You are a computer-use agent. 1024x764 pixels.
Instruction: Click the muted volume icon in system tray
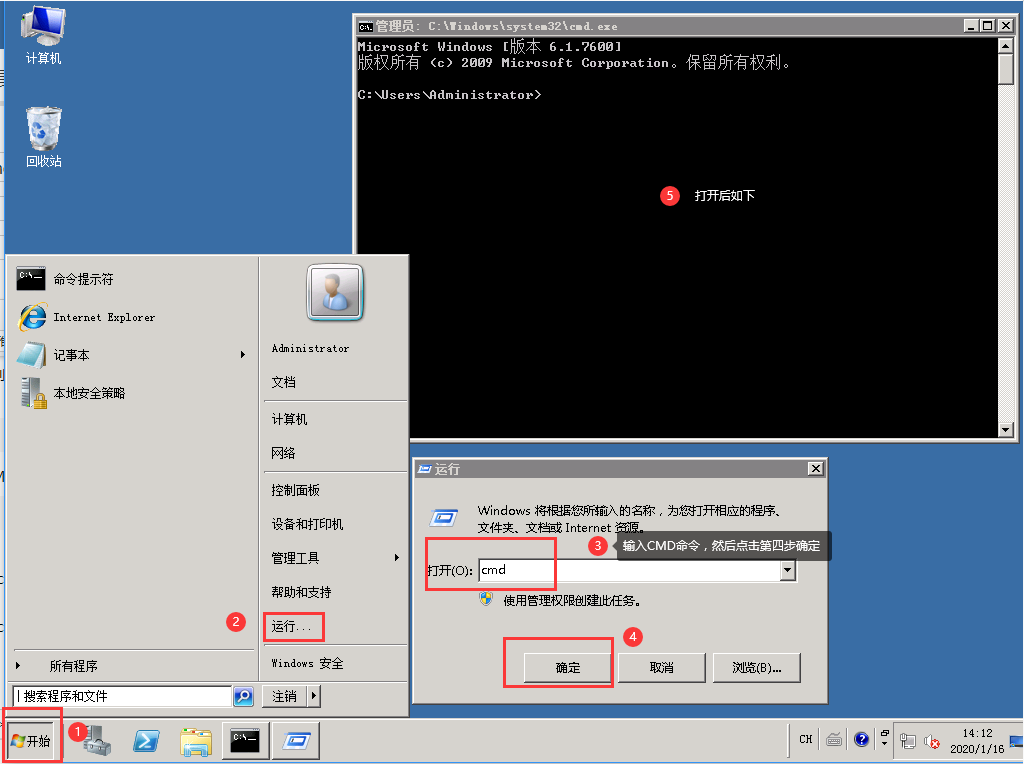933,740
